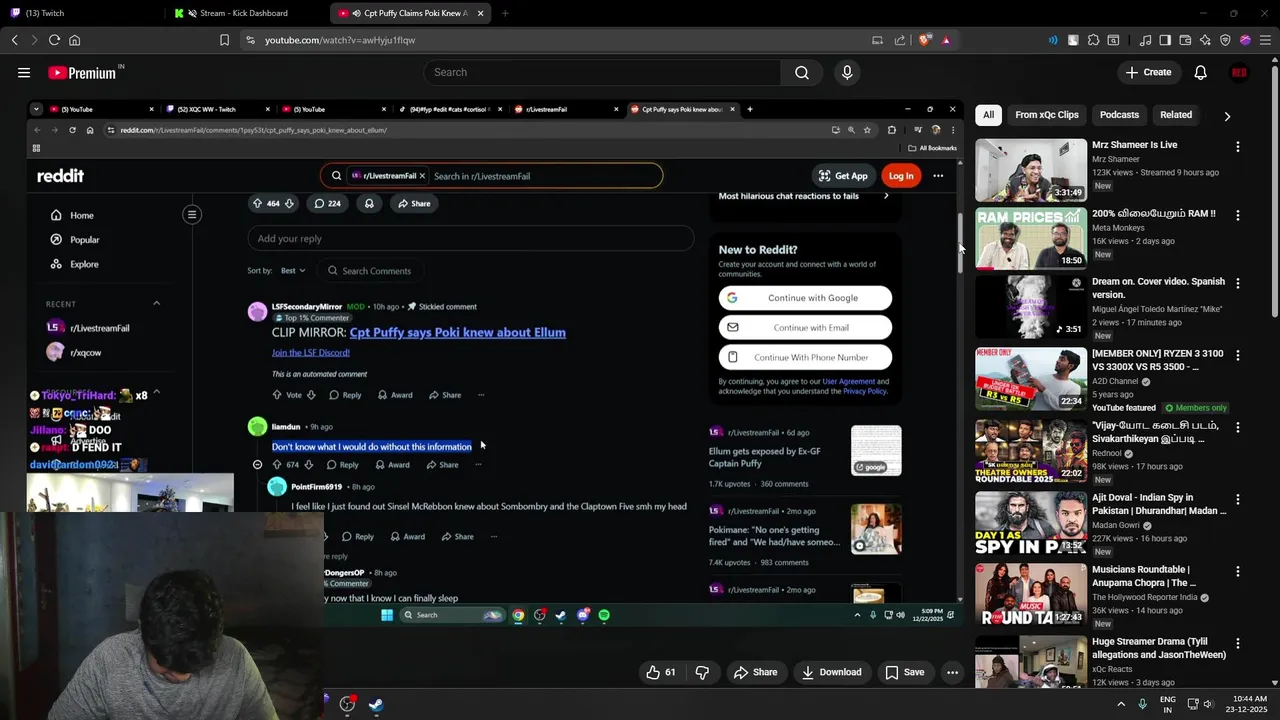Close the Cpt Puffy browser tab
The image size is (1280, 720).
(480, 13)
